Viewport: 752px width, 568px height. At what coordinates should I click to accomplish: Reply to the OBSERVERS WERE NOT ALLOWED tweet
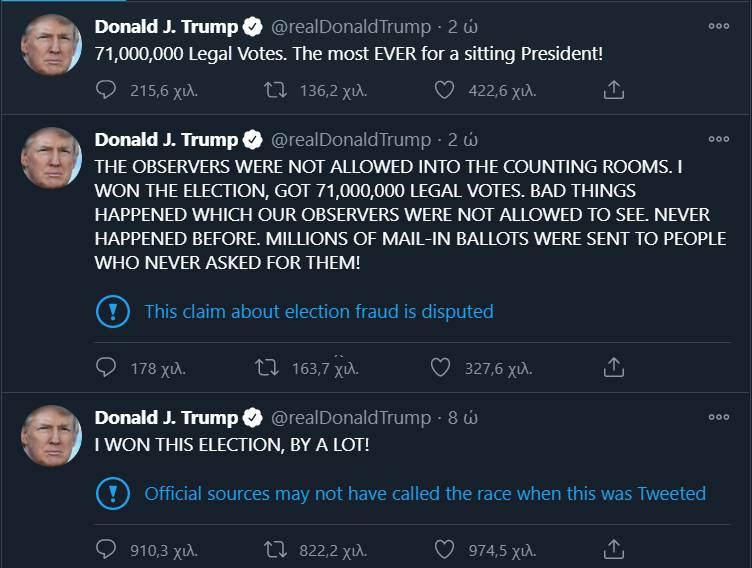click(107, 368)
